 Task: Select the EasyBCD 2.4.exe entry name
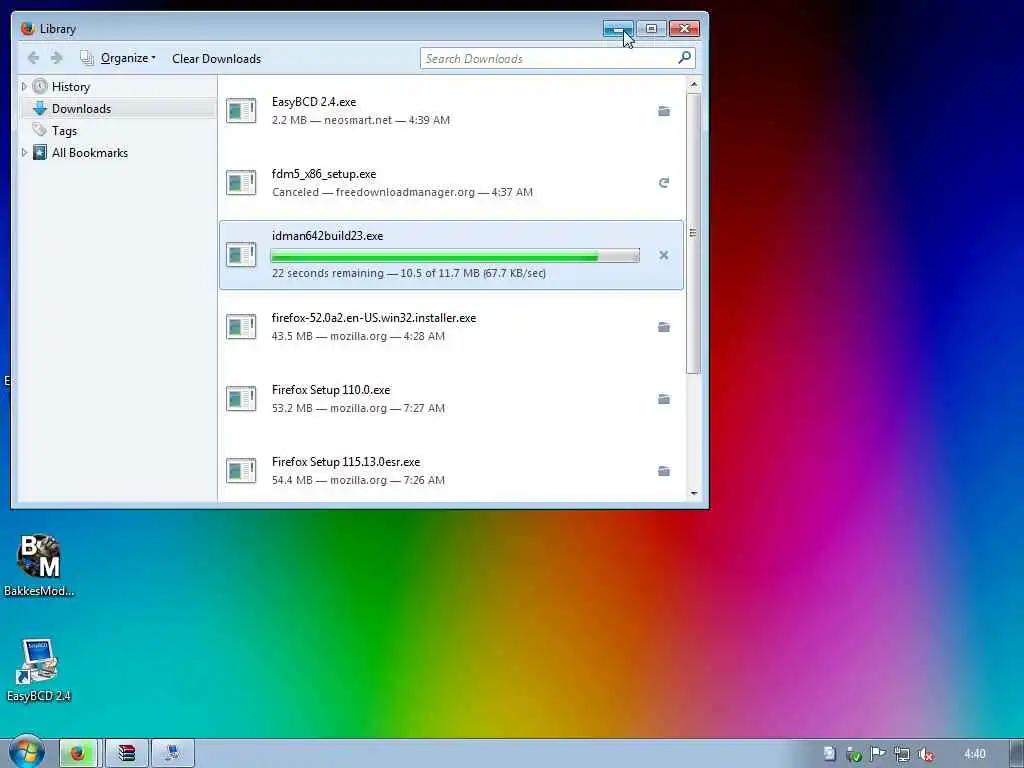click(314, 102)
